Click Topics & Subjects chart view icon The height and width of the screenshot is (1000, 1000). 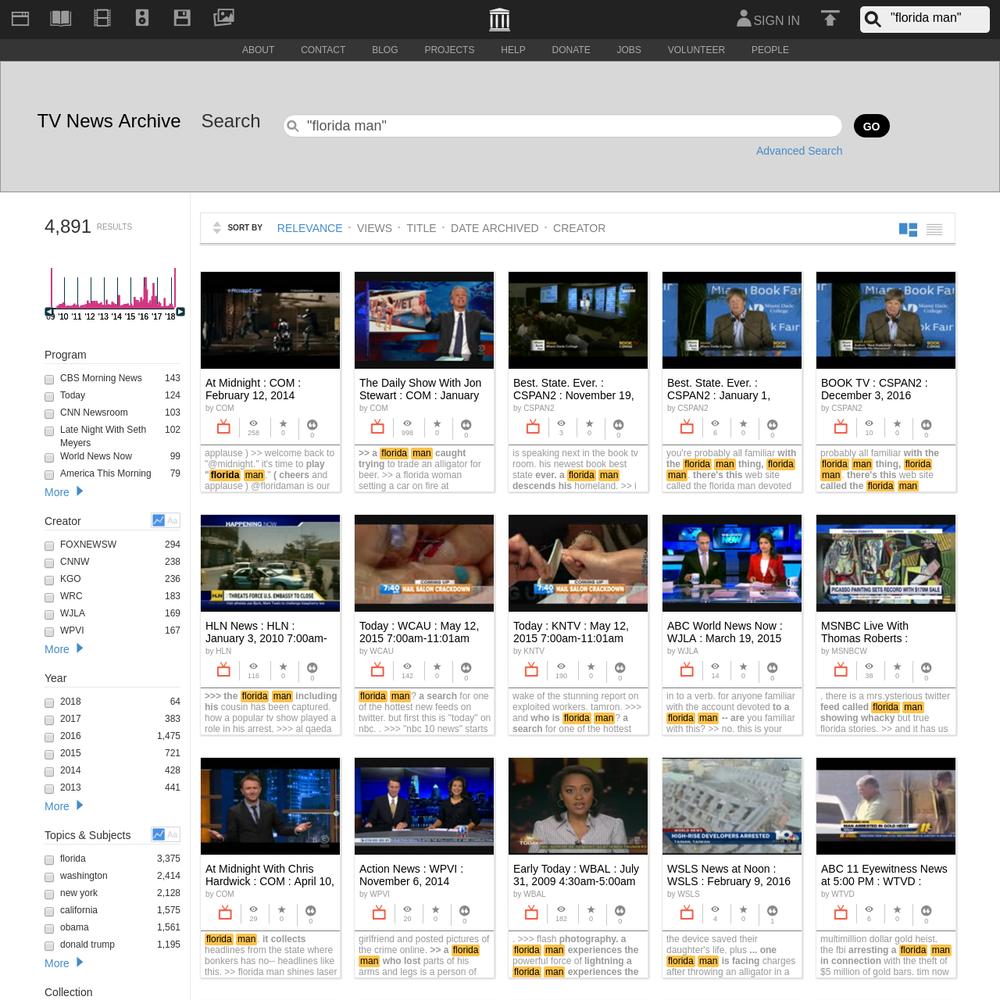click(x=159, y=834)
